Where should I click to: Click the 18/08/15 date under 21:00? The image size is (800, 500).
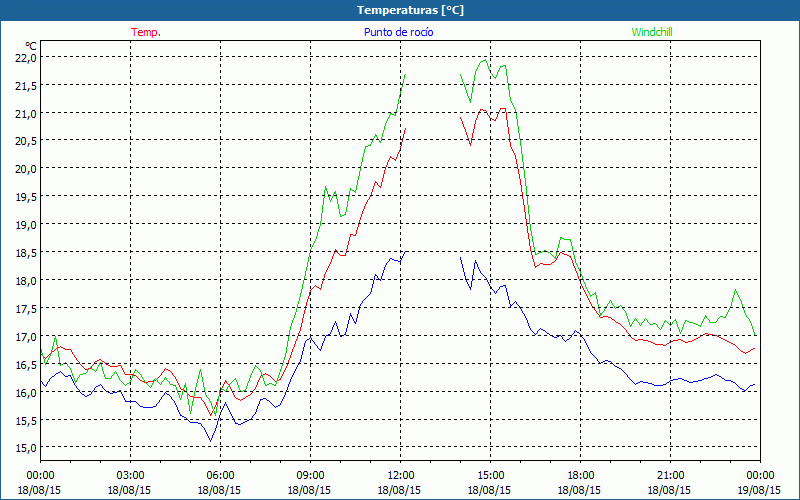click(x=669, y=490)
